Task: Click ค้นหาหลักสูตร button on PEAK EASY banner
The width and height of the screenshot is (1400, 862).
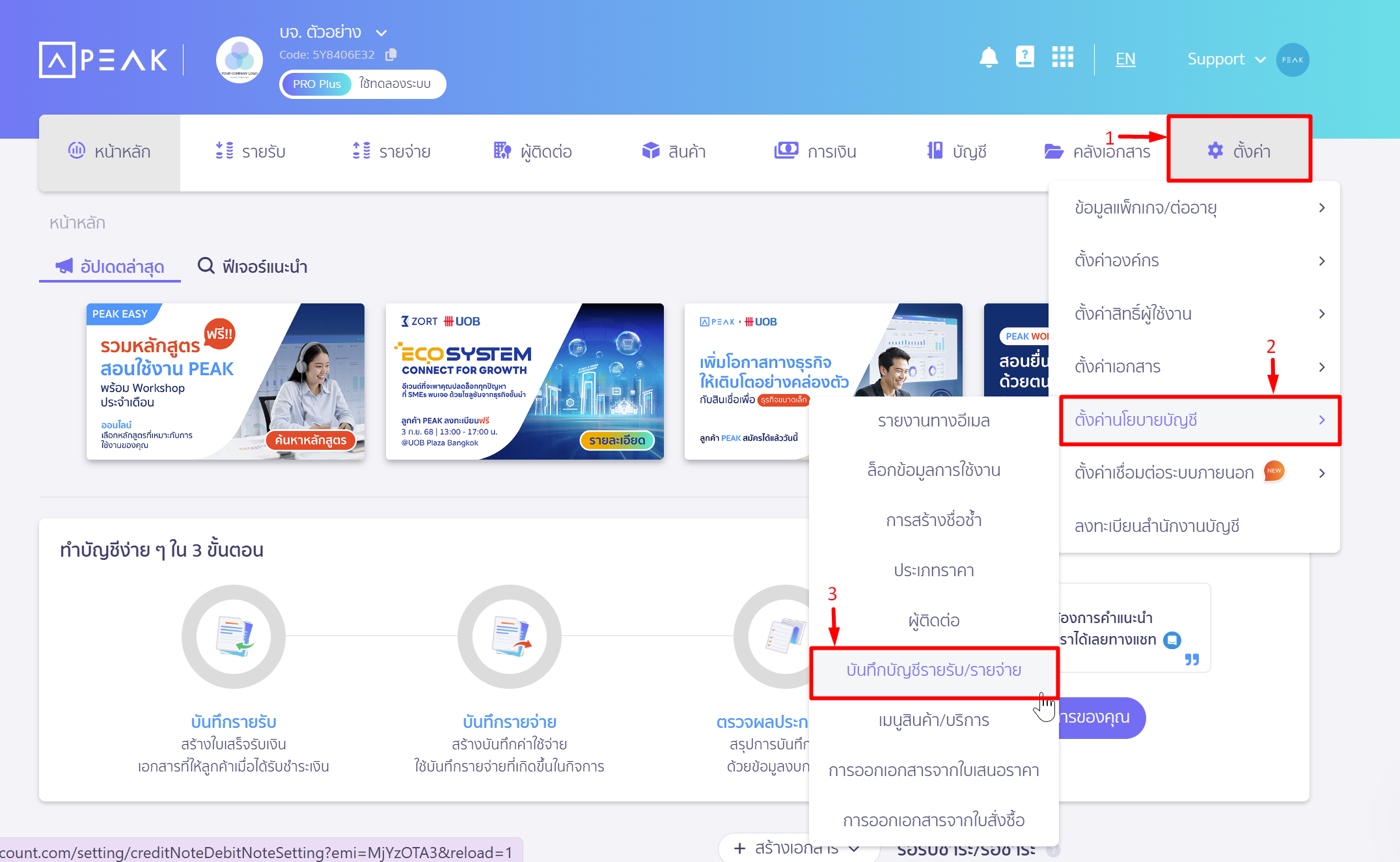Action: click(310, 440)
